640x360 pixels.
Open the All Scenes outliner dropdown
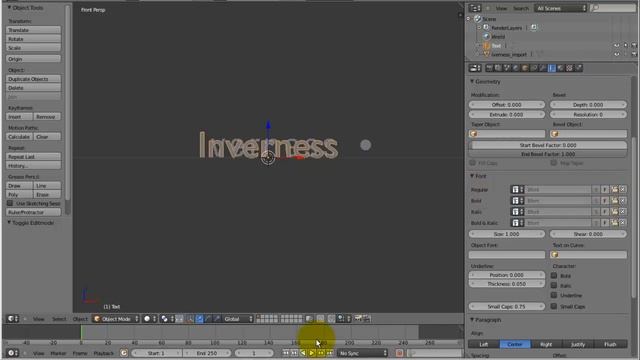[560, 8]
